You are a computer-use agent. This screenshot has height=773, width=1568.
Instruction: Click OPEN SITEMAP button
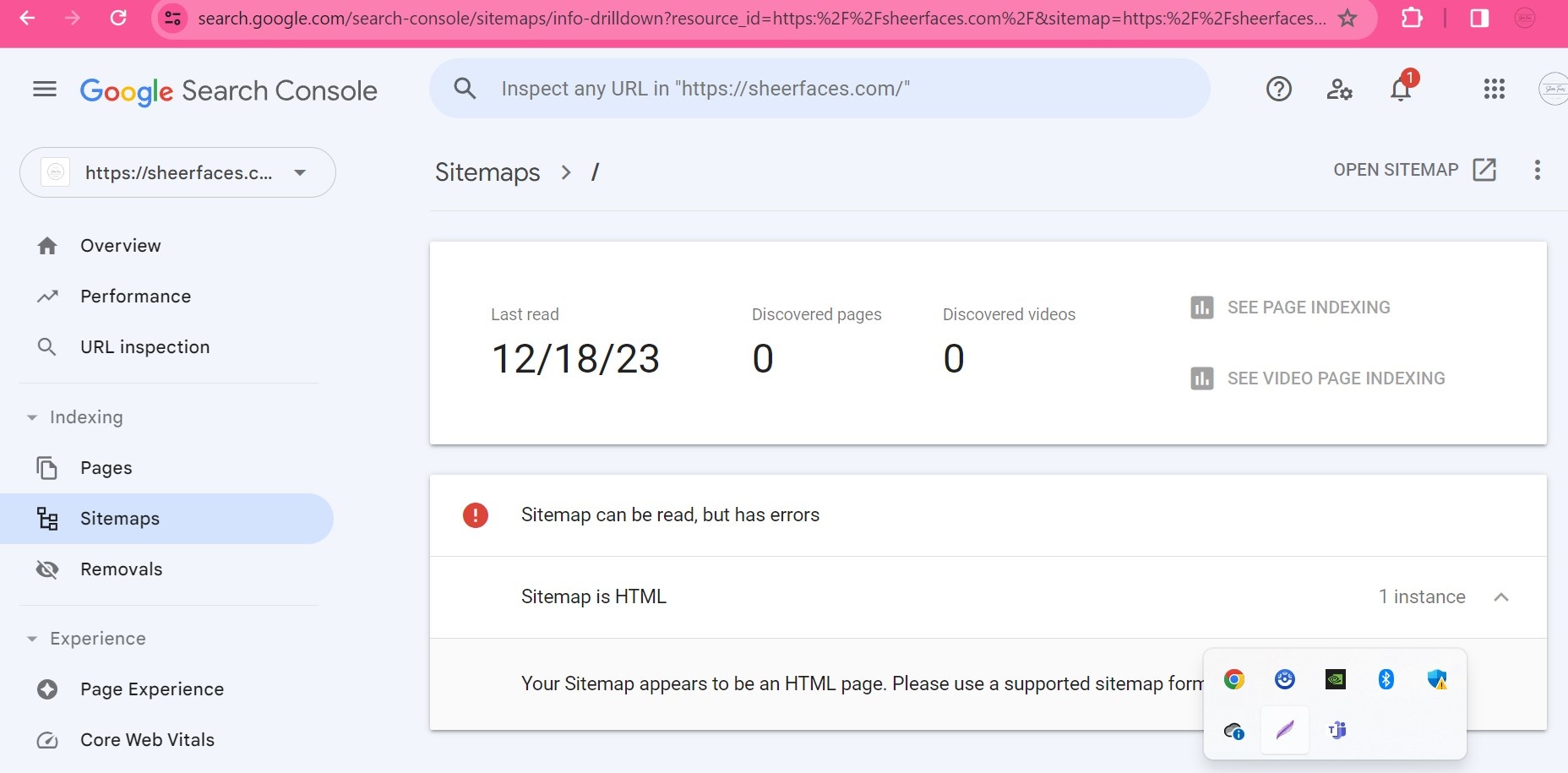pyautogui.click(x=1414, y=170)
